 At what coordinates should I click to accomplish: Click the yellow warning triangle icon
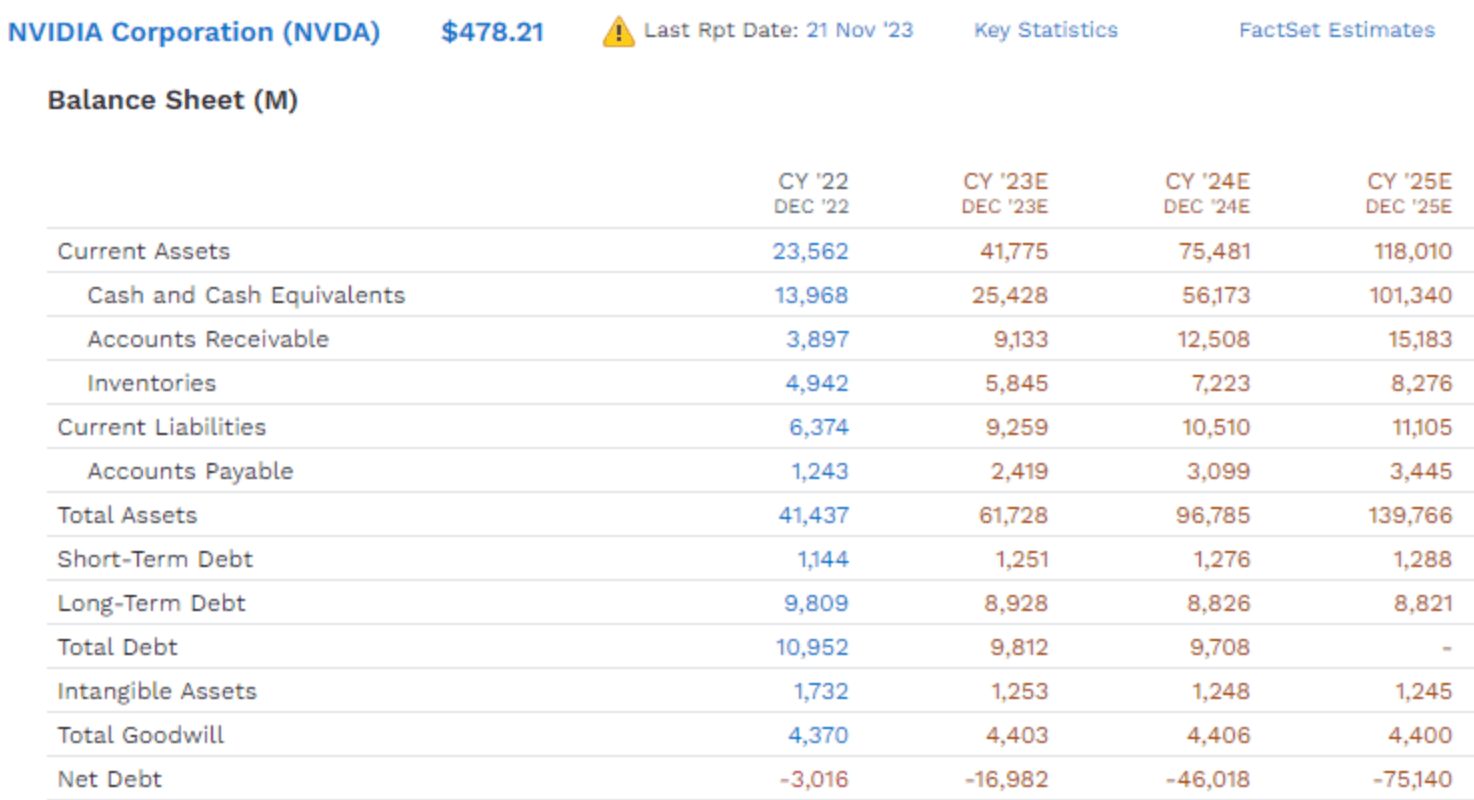[x=618, y=31]
